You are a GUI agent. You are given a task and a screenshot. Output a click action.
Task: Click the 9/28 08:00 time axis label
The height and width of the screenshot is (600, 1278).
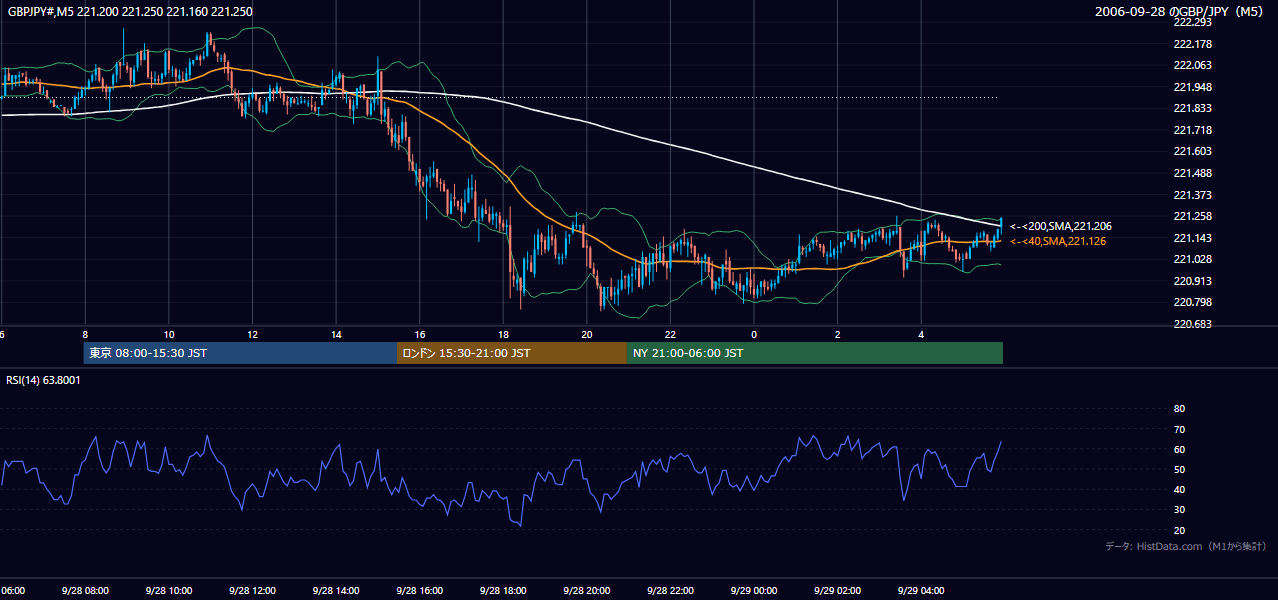tap(85, 590)
